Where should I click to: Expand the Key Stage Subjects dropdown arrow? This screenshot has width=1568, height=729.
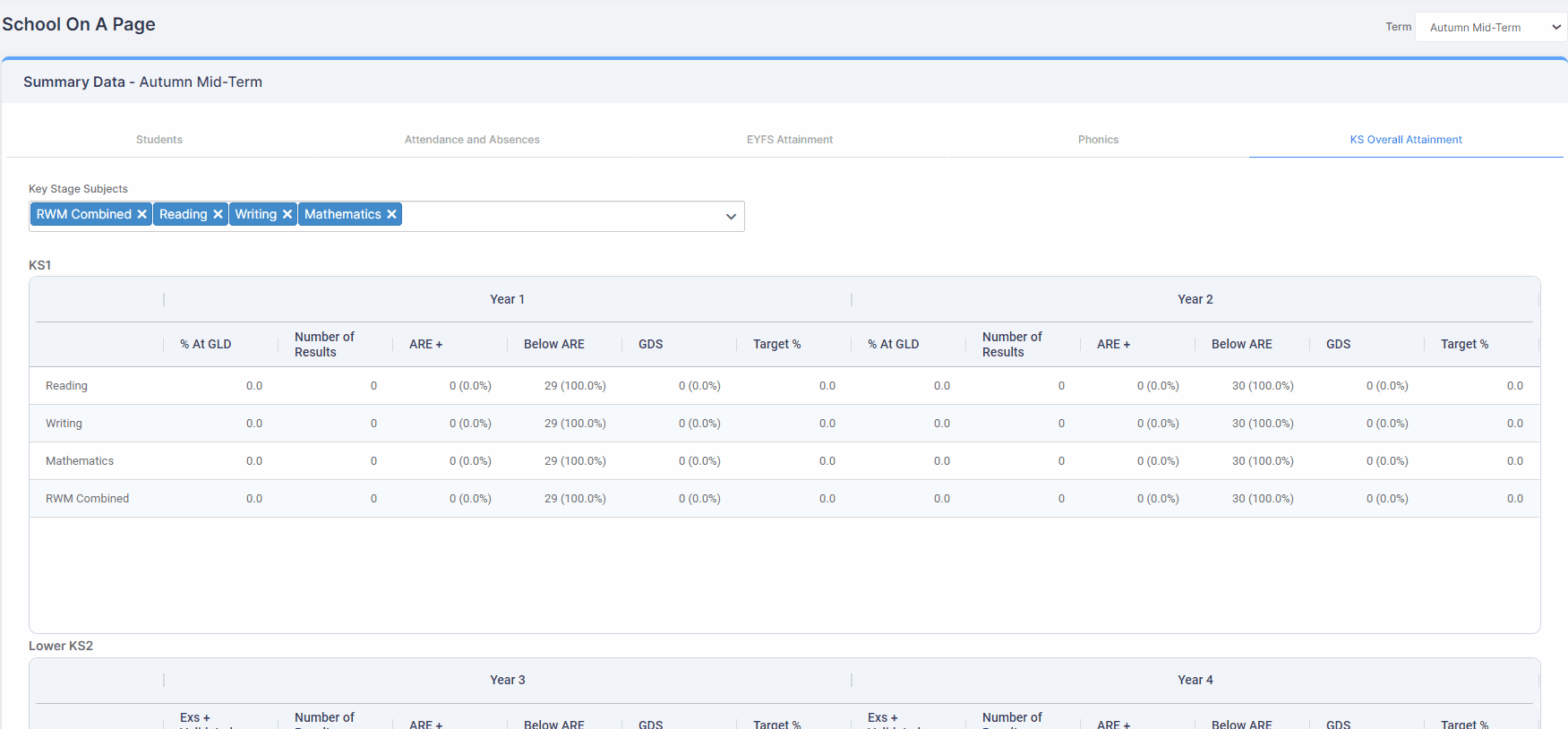pyautogui.click(x=731, y=217)
